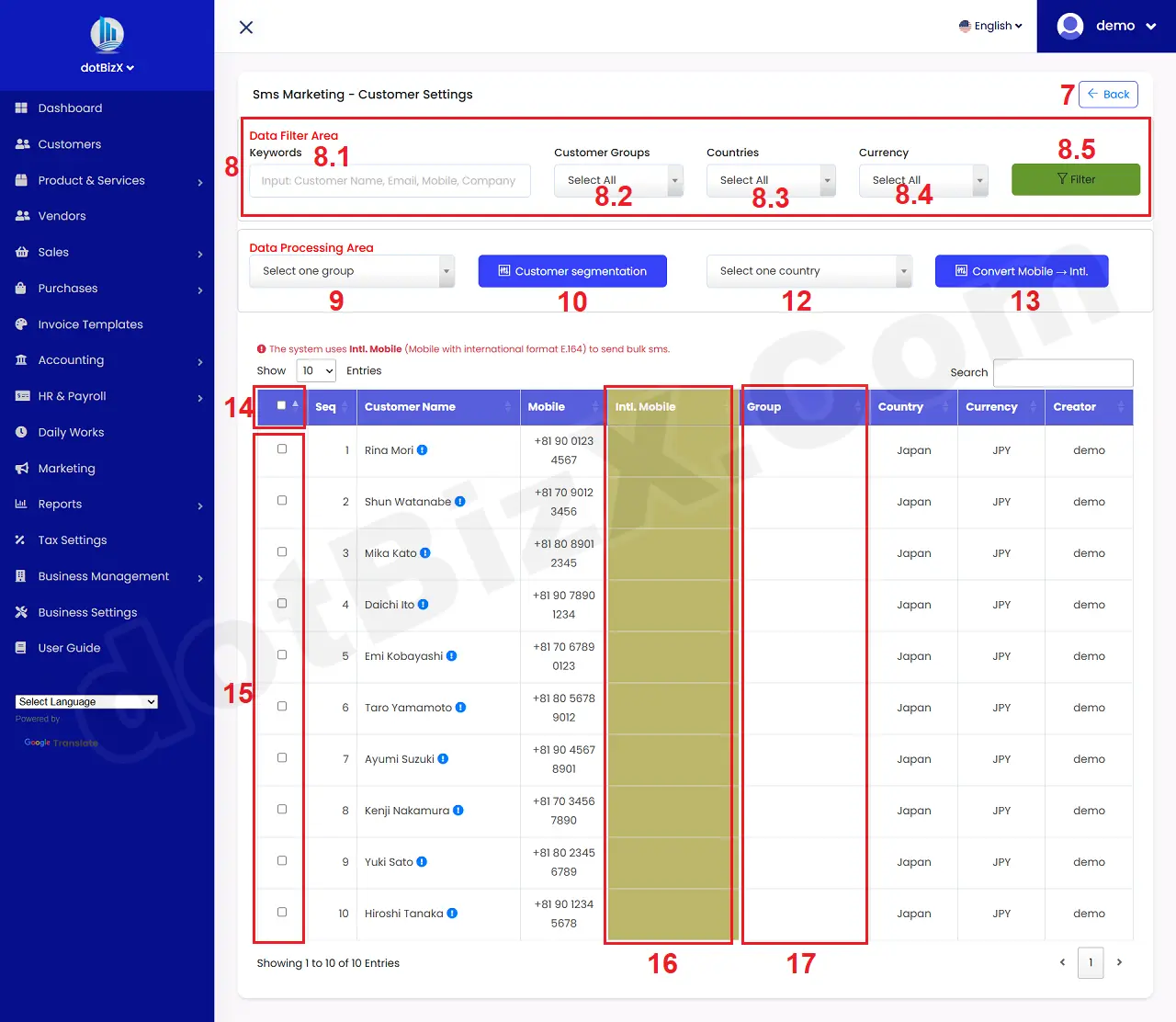Expand the Show entries count dropdown

[316, 371]
